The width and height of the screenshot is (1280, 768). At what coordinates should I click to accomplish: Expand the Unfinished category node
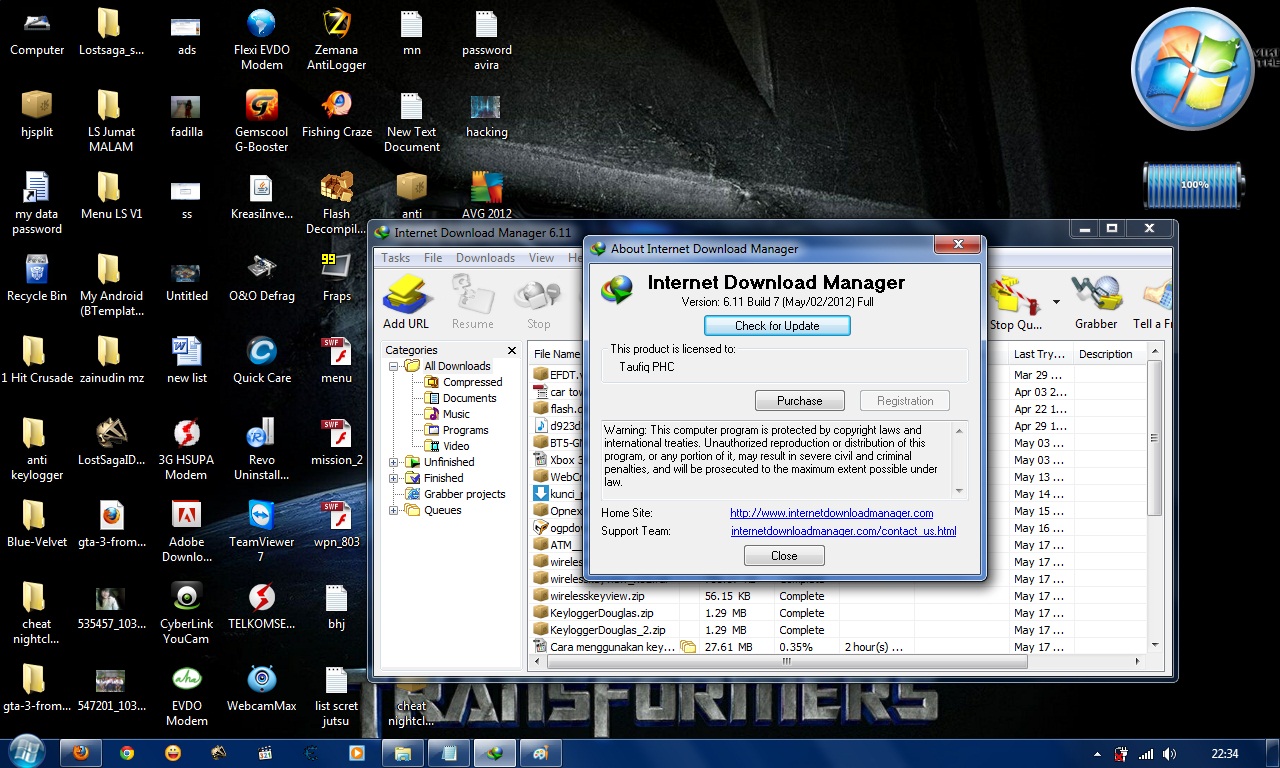point(395,462)
